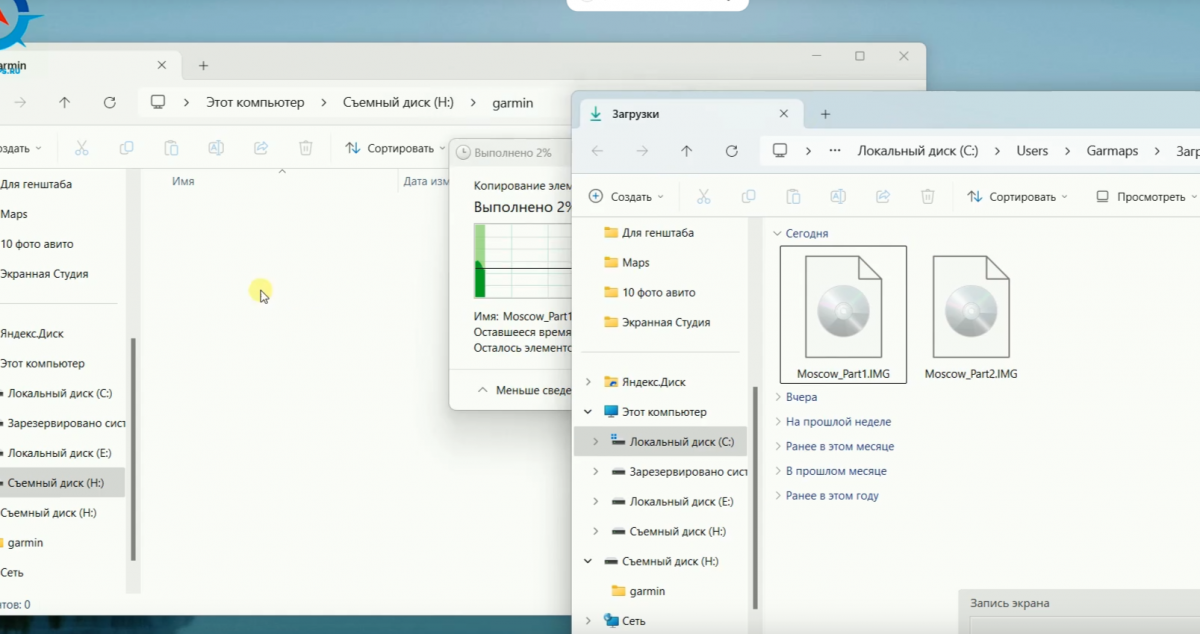Click the Share icon in the garmin window toolbar

tap(261, 148)
